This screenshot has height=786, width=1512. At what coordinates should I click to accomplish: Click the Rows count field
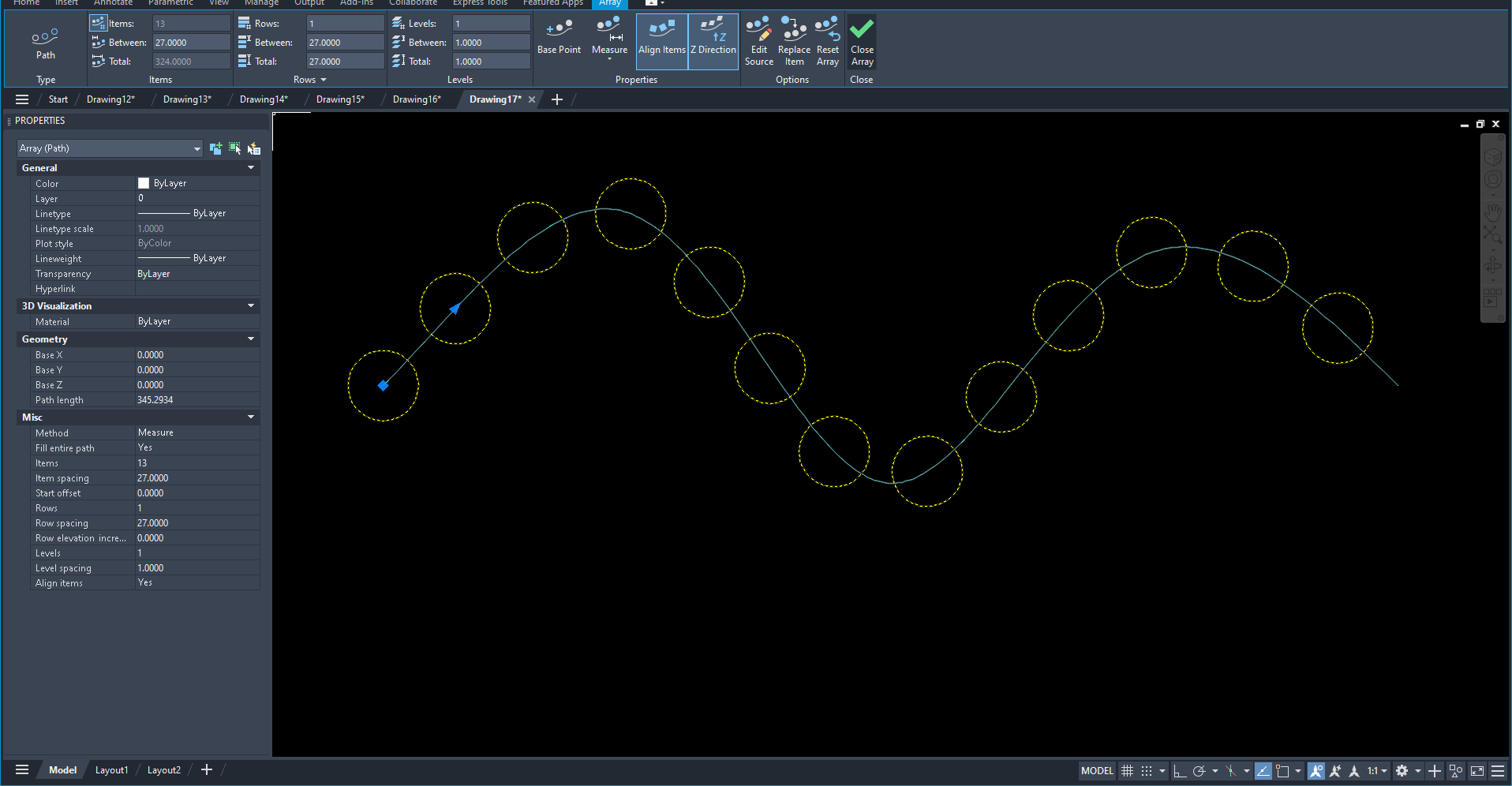345,24
